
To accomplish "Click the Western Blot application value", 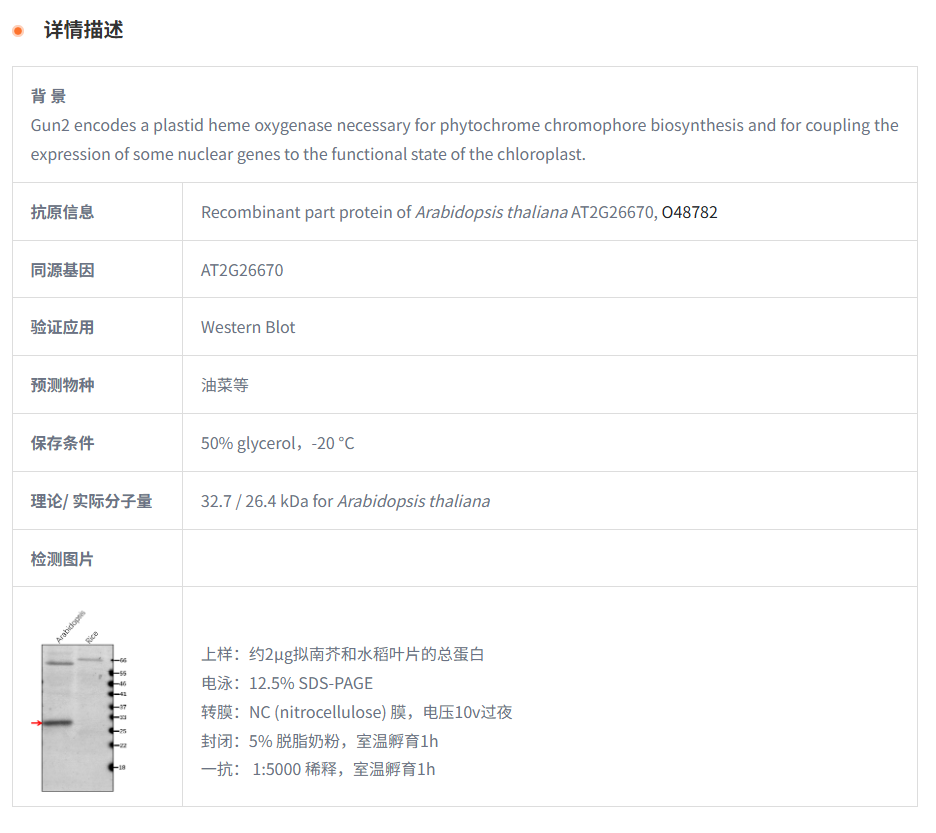I will point(248,327).
